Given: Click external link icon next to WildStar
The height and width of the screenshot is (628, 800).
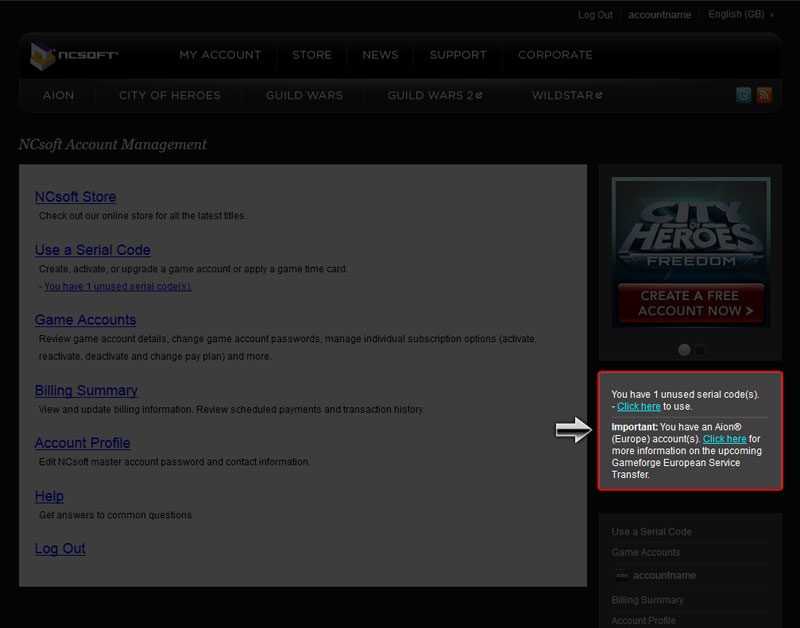Looking at the screenshot, I should tap(599, 96).
